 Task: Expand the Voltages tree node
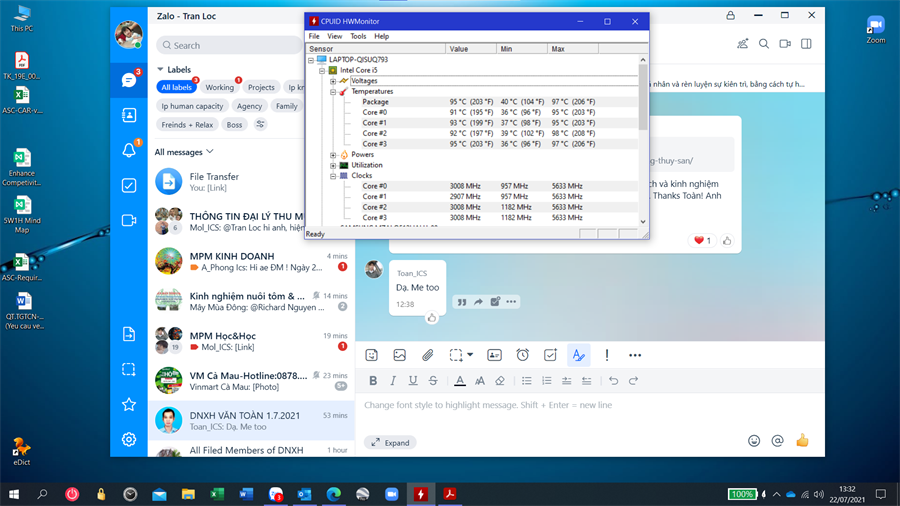click(333, 81)
